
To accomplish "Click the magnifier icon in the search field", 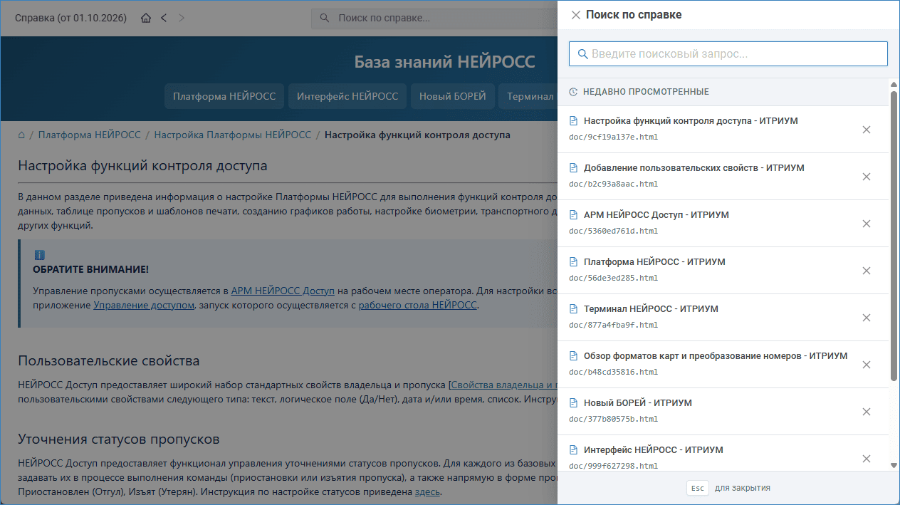I will [x=582, y=54].
